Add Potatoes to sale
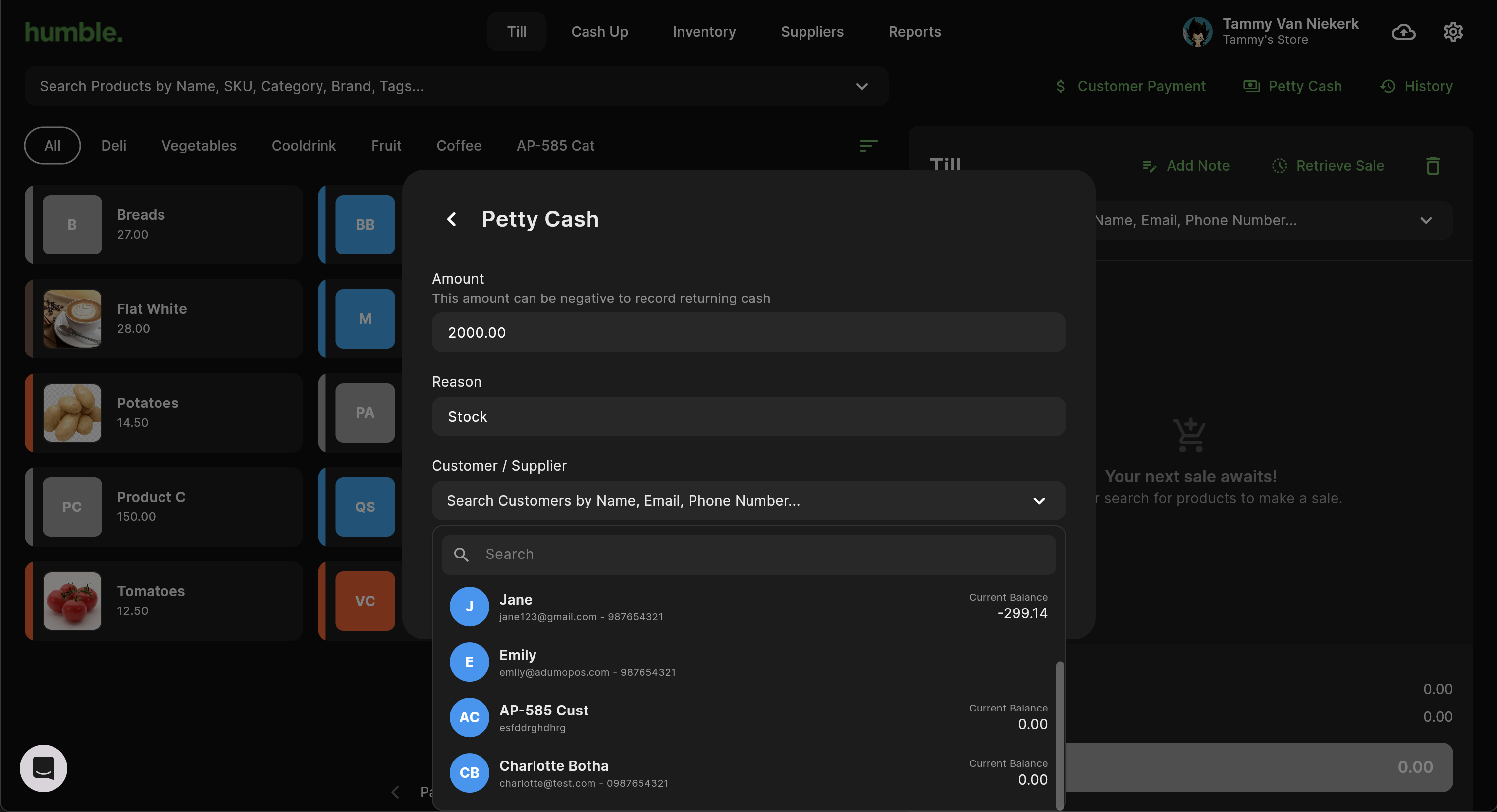The height and width of the screenshot is (812, 1497). click(164, 413)
